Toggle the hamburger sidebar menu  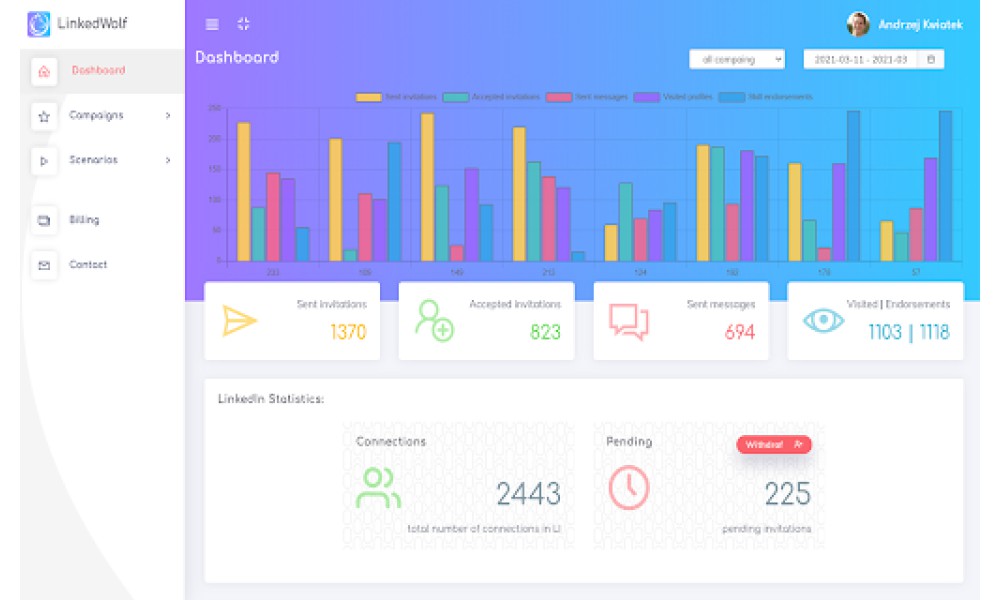[x=212, y=24]
